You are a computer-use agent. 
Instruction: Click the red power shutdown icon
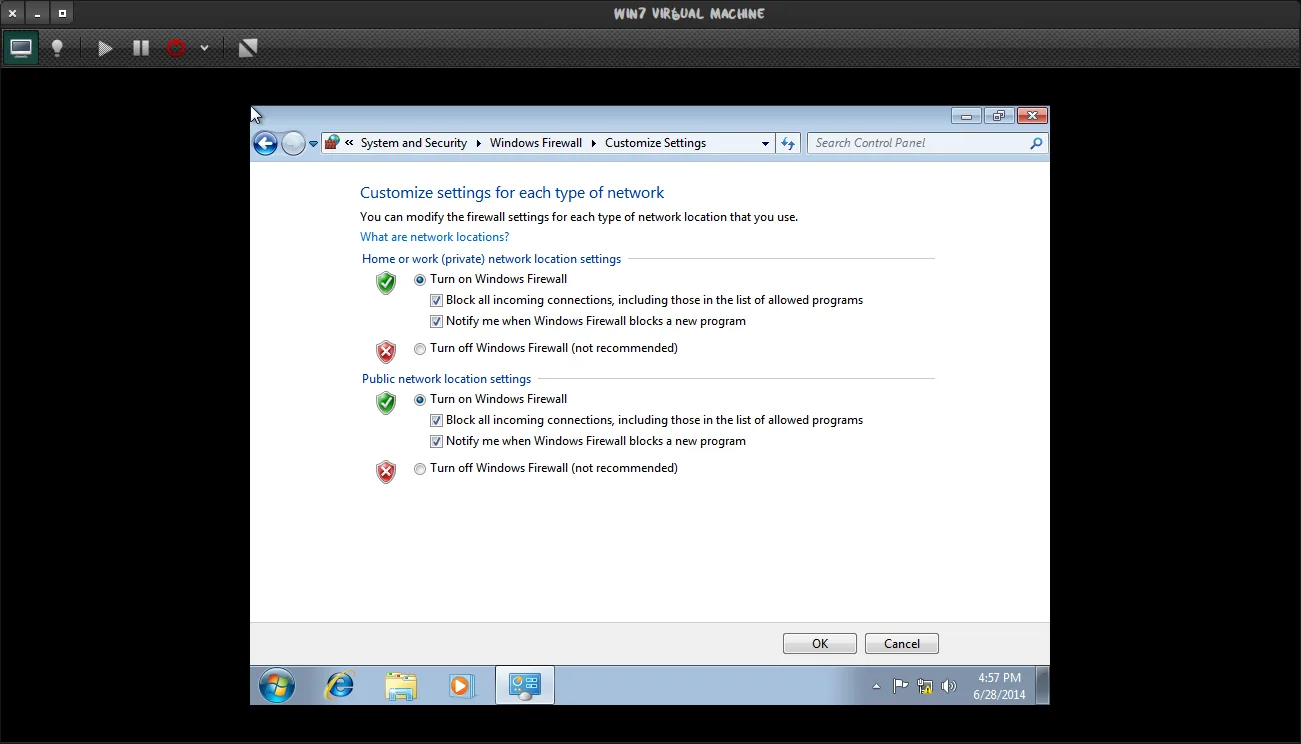click(x=176, y=48)
